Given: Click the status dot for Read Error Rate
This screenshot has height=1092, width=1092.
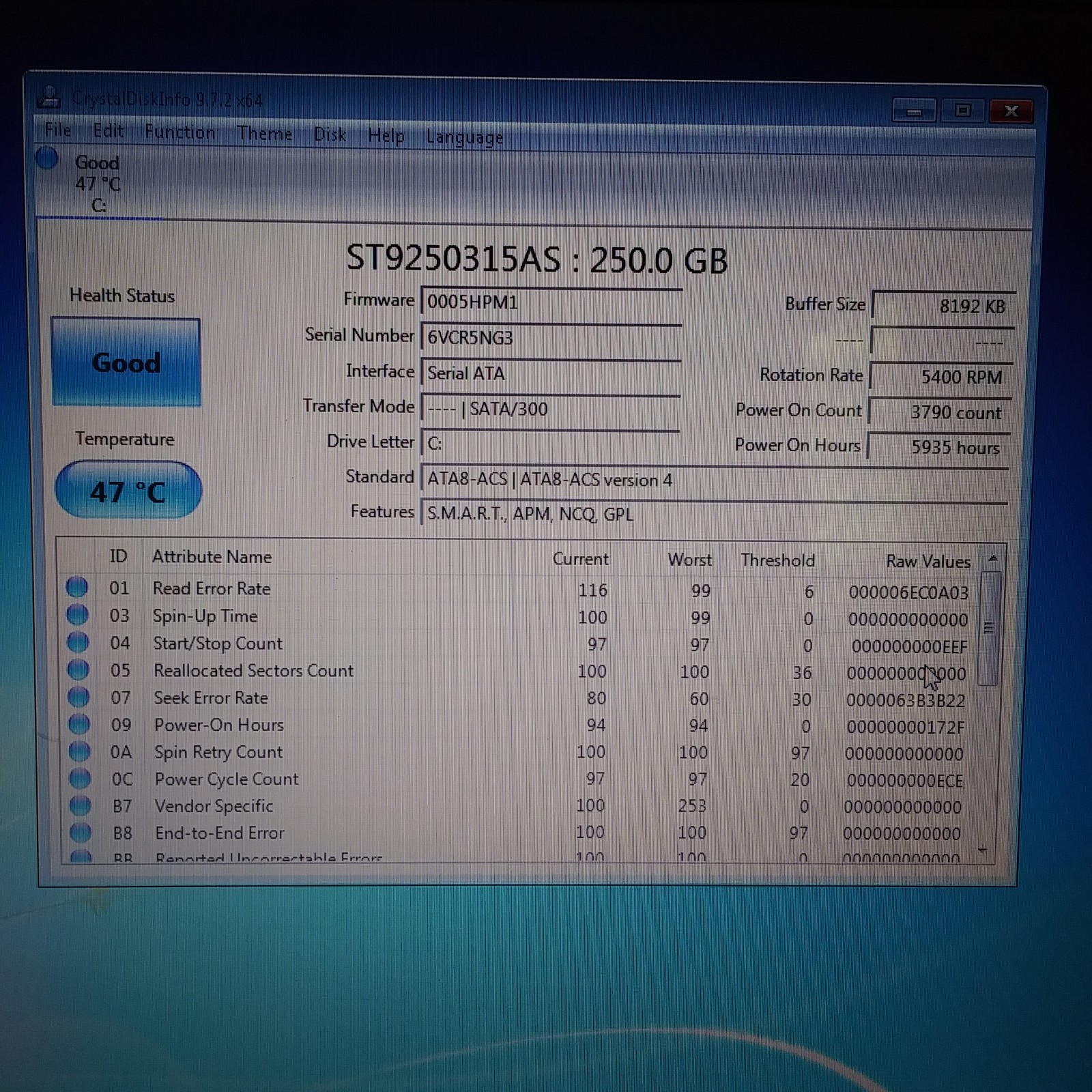Looking at the screenshot, I should click(x=76, y=587).
